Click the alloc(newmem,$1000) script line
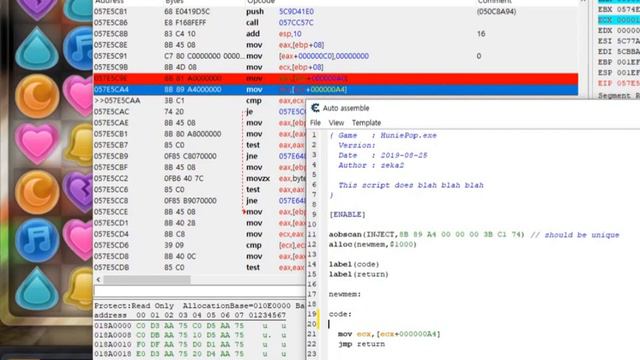 tap(373, 244)
